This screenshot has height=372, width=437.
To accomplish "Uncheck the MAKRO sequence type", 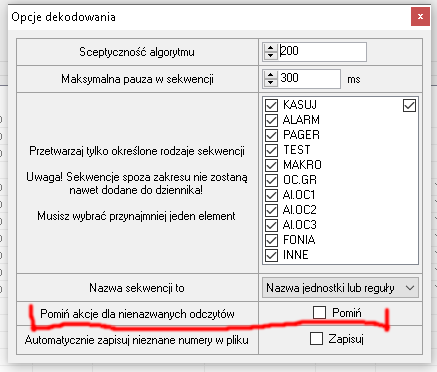I will click(271, 165).
